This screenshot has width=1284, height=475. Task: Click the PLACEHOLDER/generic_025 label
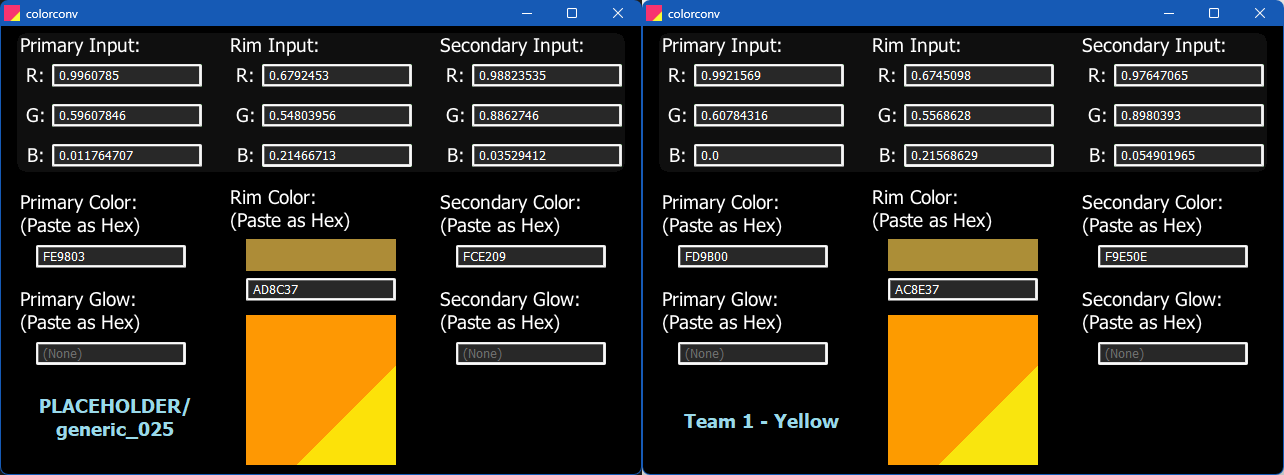(x=114, y=418)
